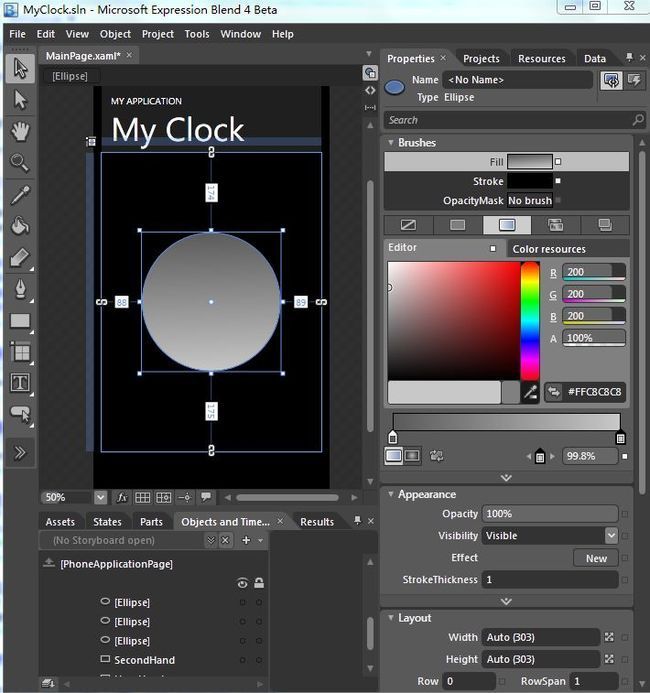Select the Button control tool
The image size is (650, 693).
(x=20, y=415)
